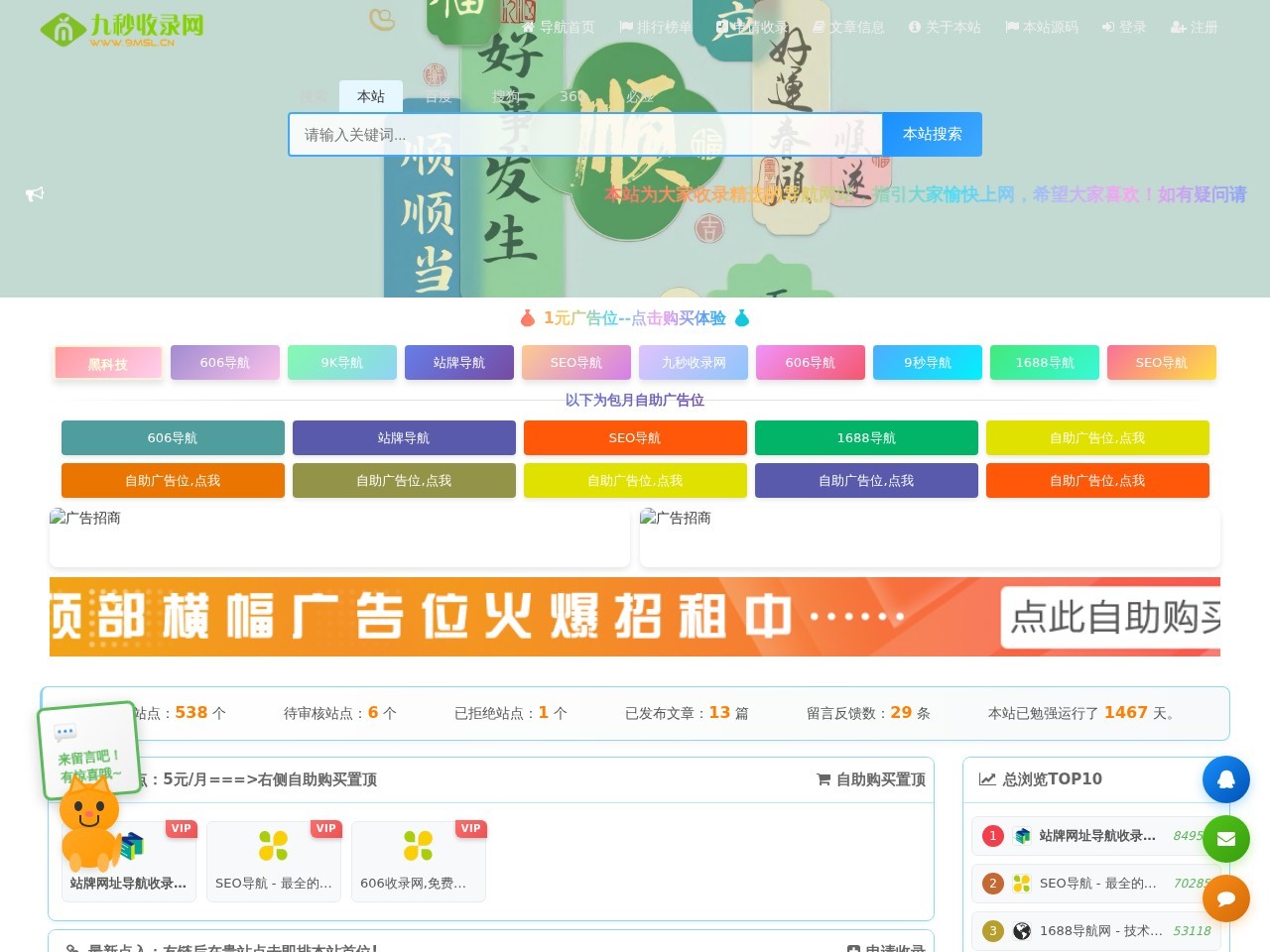Image resolution: width=1270 pixels, height=952 pixels.
Task: Click the trending chart icon beside 总浏览TOP10
Action: pyautogui.click(x=985, y=779)
